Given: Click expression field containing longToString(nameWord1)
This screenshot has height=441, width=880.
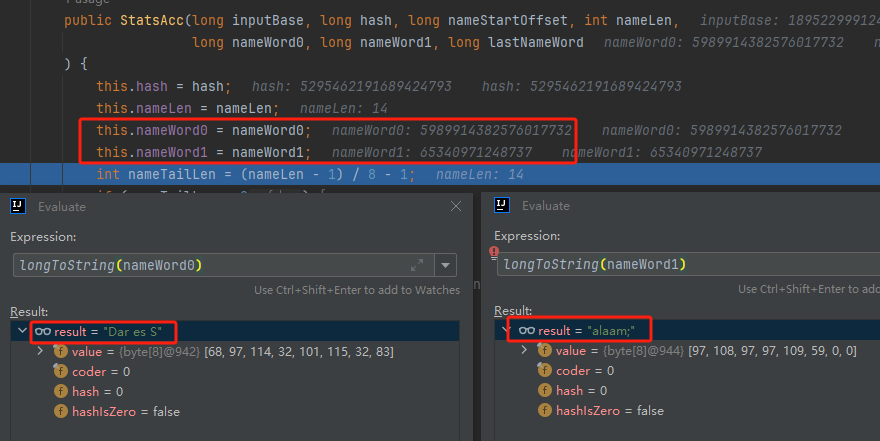Looking at the screenshot, I should (x=689, y=264).
